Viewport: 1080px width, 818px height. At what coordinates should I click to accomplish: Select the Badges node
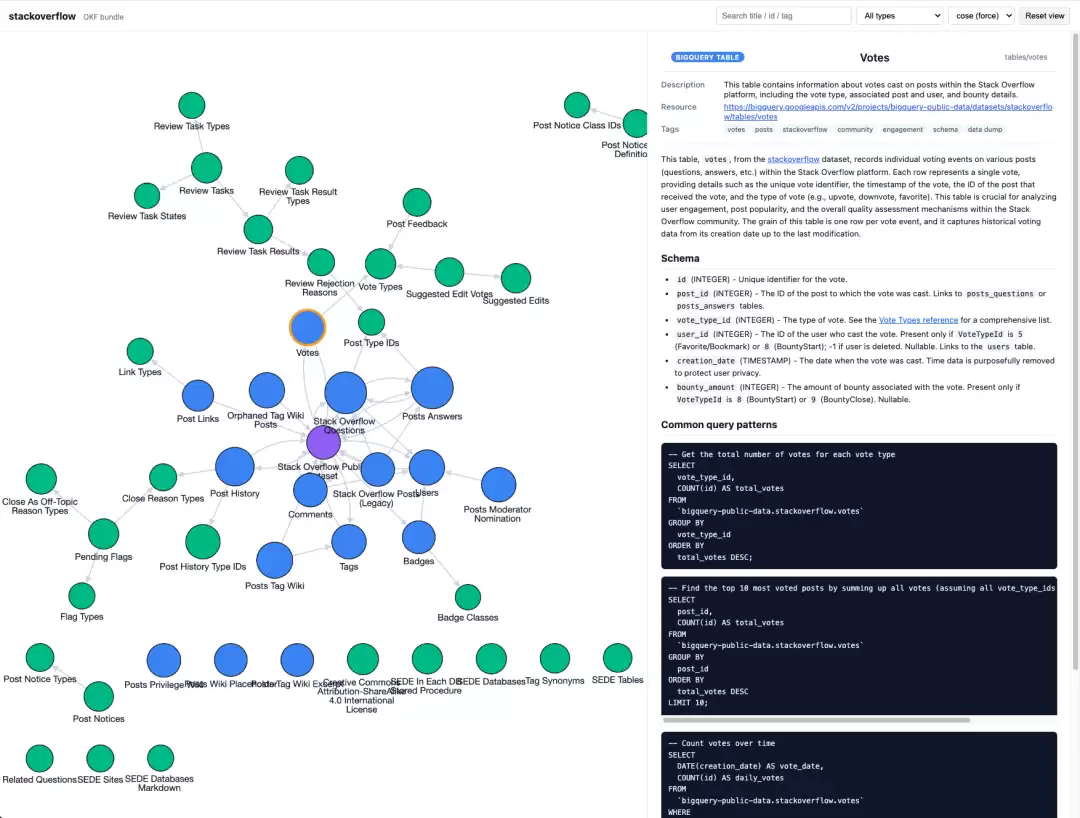418,538
